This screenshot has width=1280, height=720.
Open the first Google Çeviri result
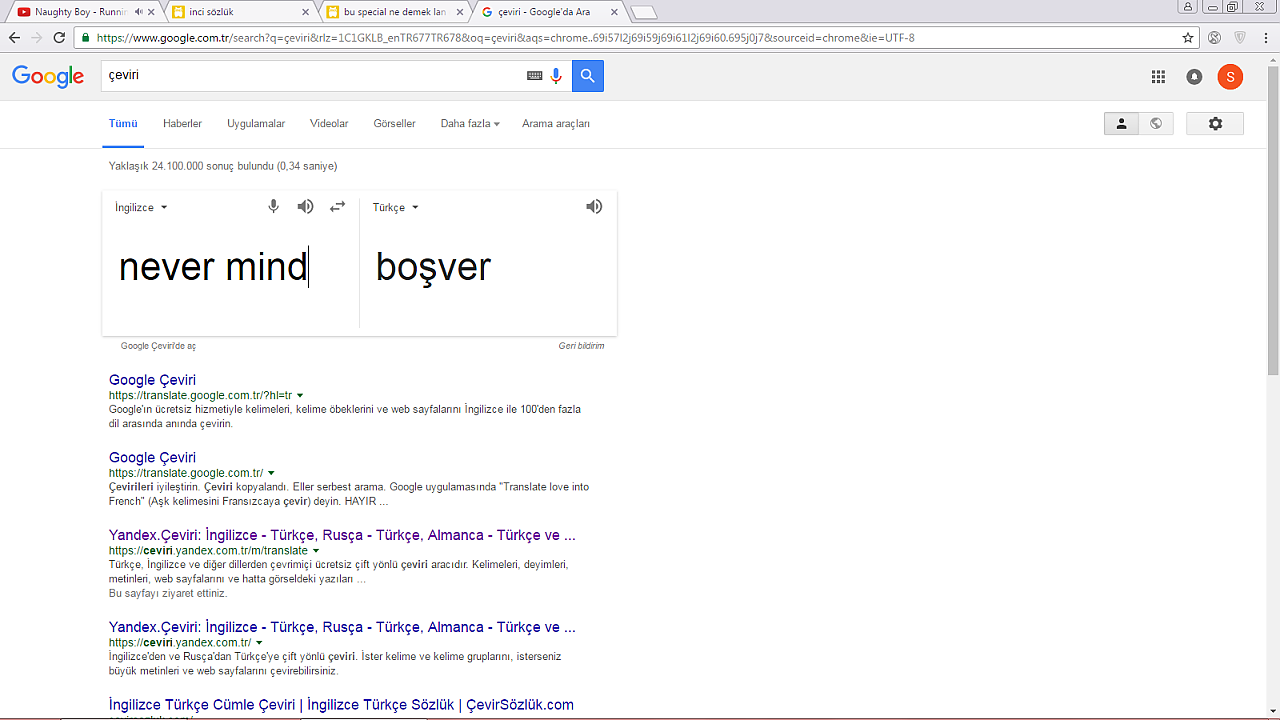point(152,380)
